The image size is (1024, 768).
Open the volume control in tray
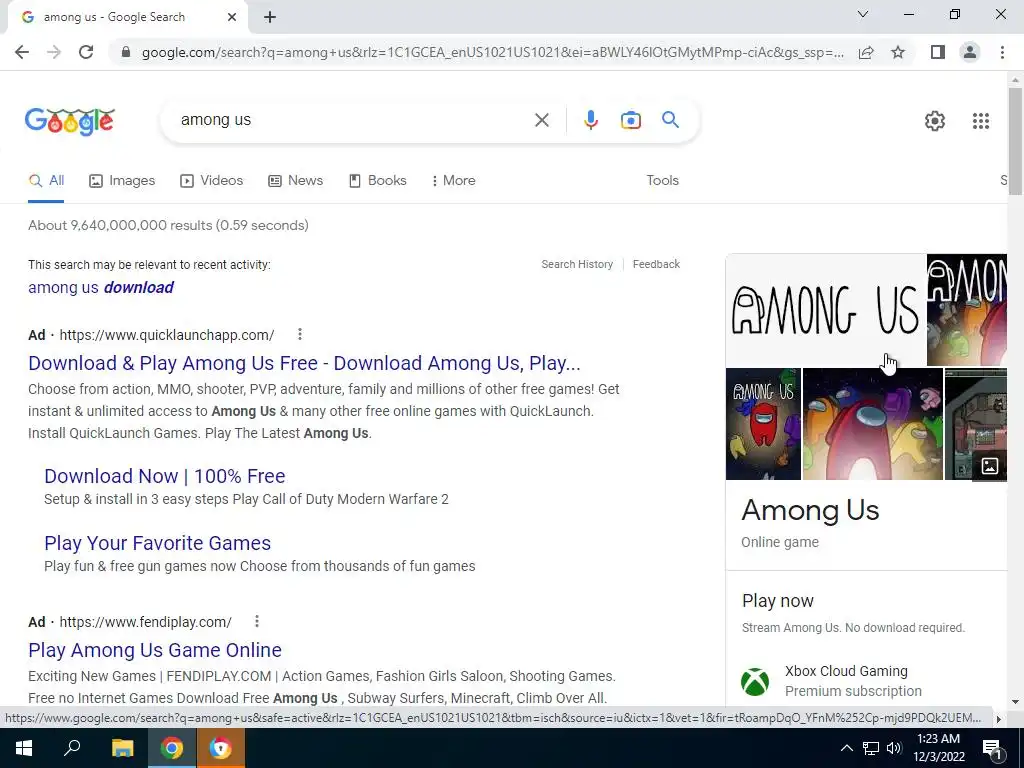894,748
